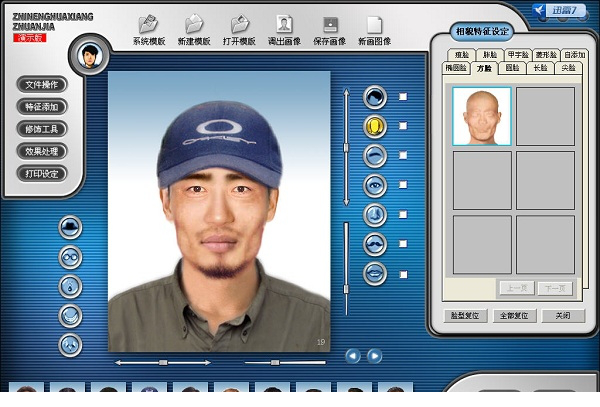Switch to the 甲字脸 tab

[518, 55]
